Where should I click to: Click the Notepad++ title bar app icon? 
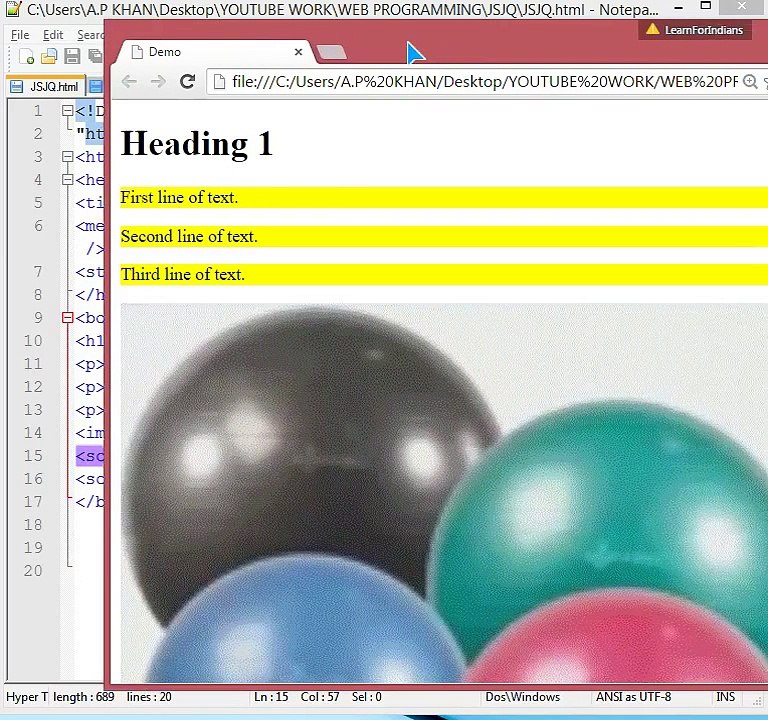(13, 9)
